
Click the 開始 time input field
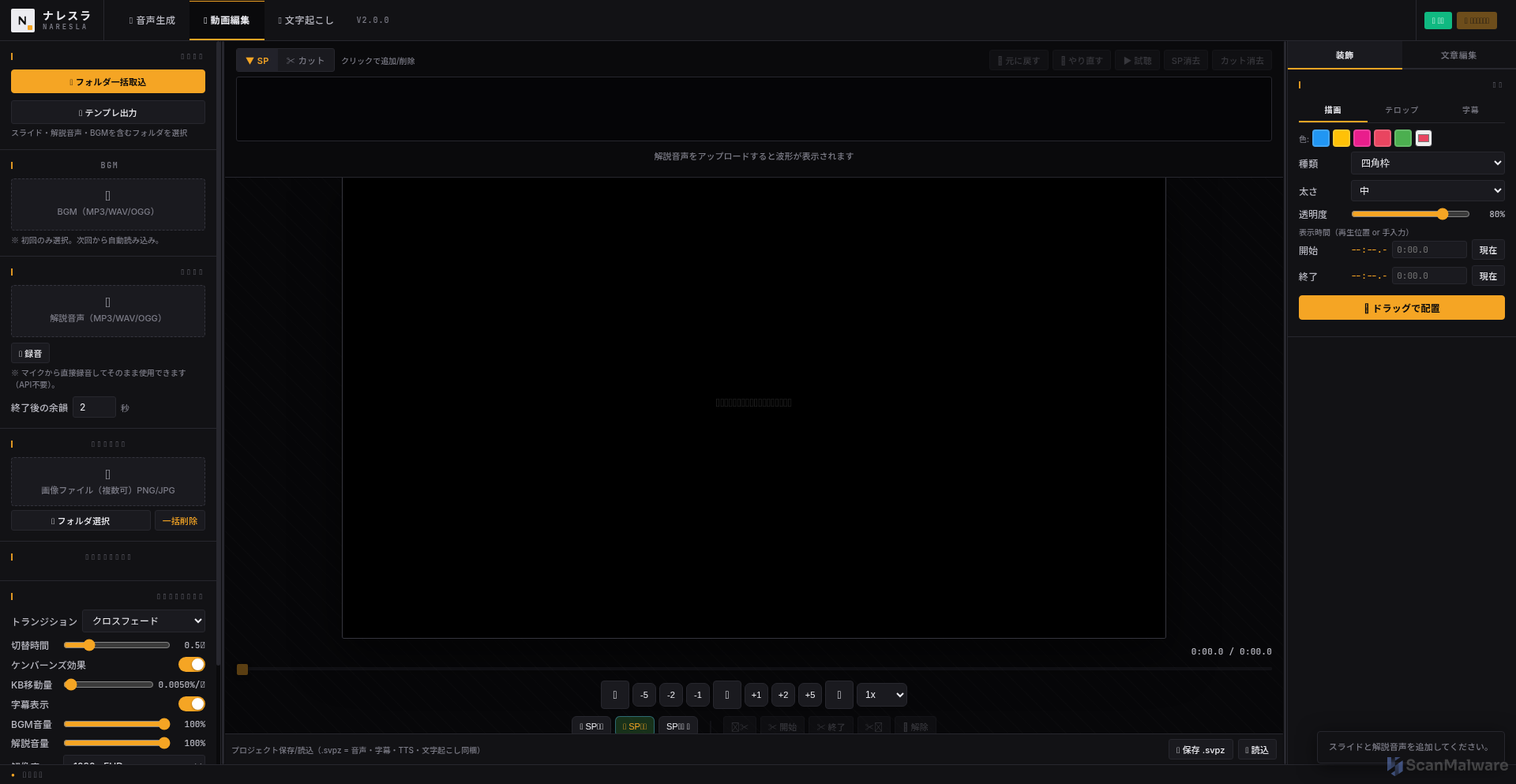tap(1428, 250)
